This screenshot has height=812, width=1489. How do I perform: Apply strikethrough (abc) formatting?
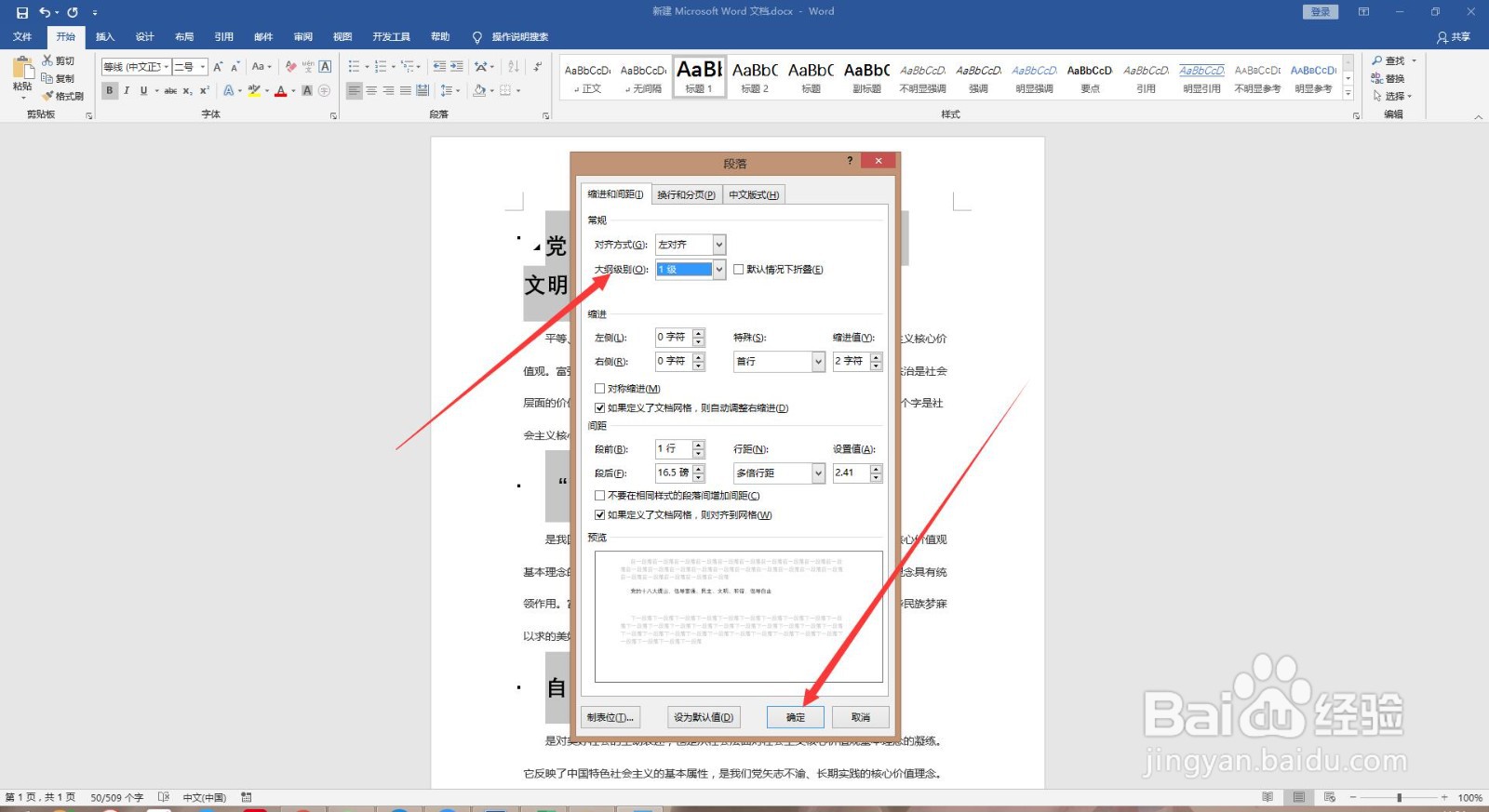click(x=170, y=90)
